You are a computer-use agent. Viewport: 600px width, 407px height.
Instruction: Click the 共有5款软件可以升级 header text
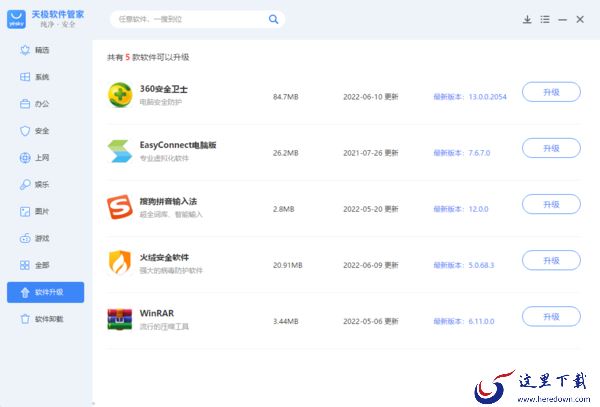click(x=148, y=57)
